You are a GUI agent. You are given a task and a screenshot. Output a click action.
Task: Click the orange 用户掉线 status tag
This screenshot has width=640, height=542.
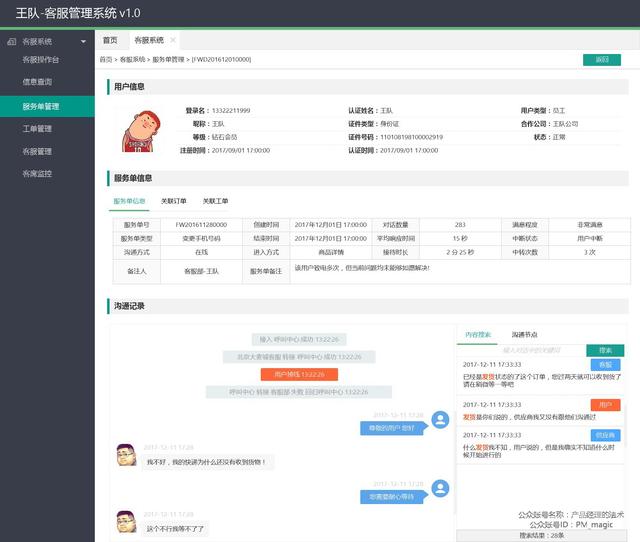point(299,374)
